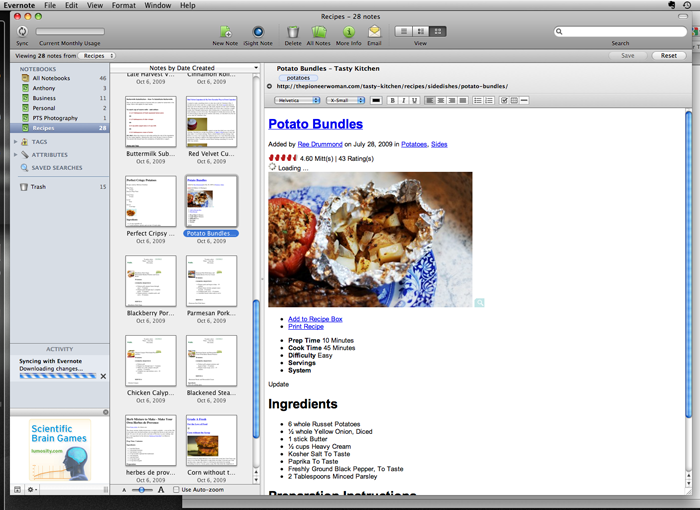Open the Help menu
Image resolution: width=700 pixels, height=510 pixels.
(x=188, y=5)
